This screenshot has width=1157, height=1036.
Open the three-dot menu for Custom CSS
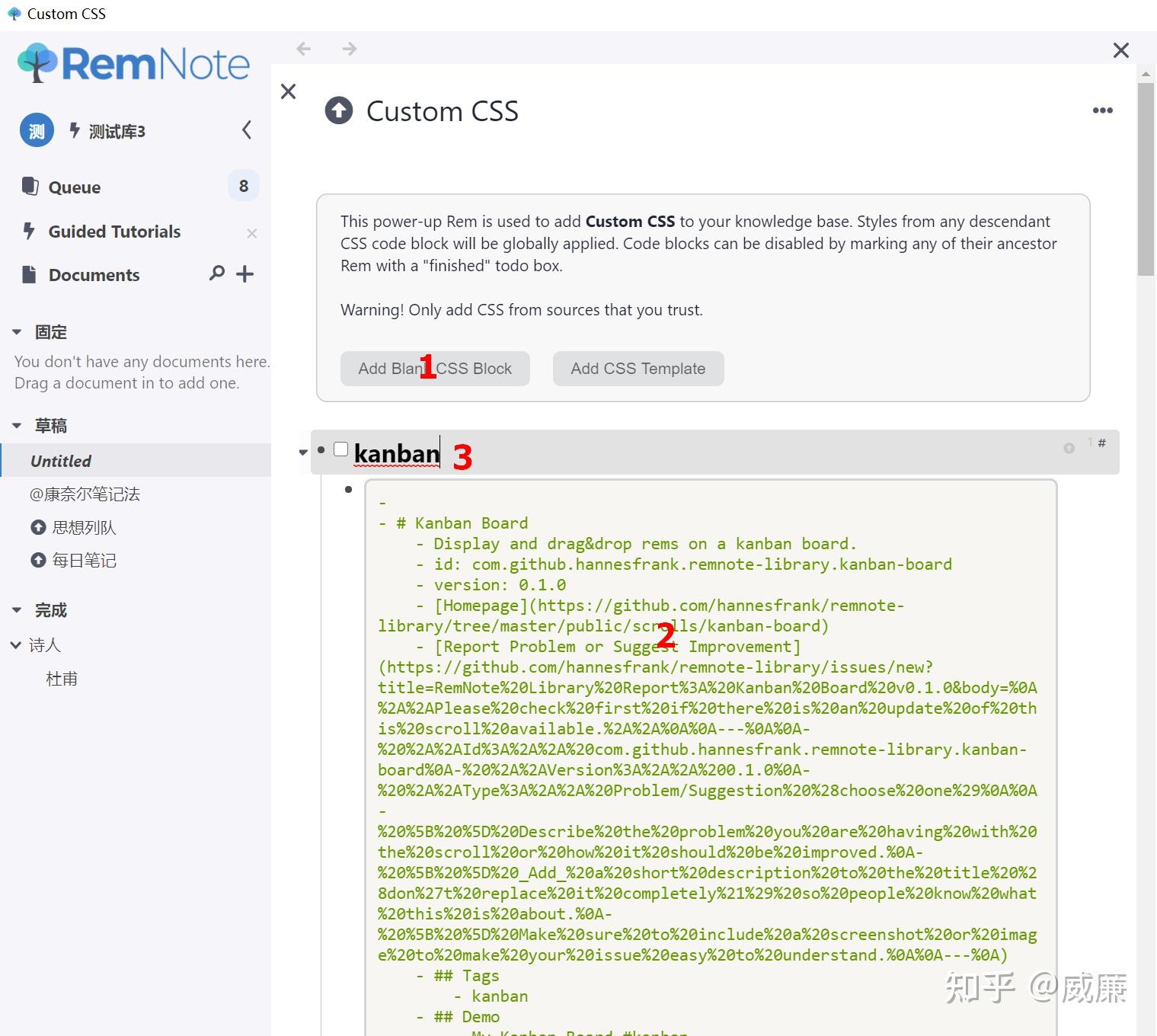pos(1102,110)
